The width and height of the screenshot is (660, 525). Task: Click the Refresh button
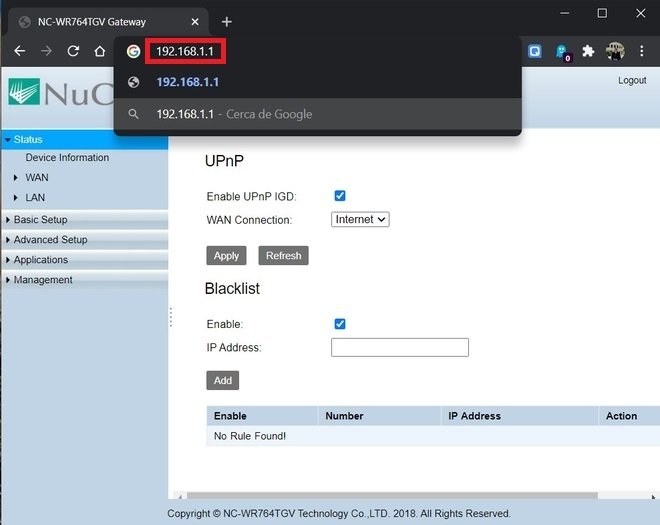coord(283,256)
